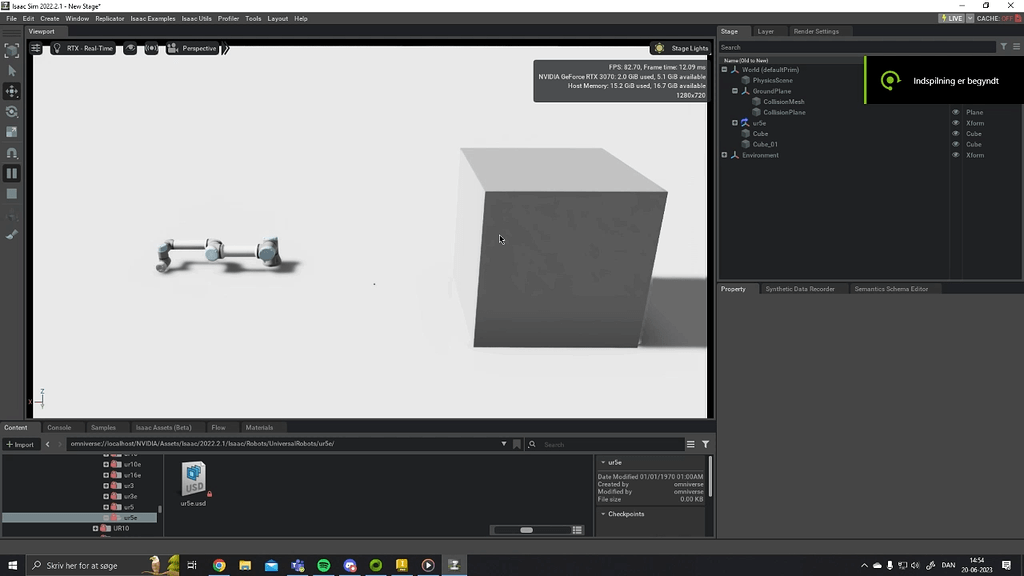
Task: Hide the ur5e robot using its eye icon
Action: (955, 123)
